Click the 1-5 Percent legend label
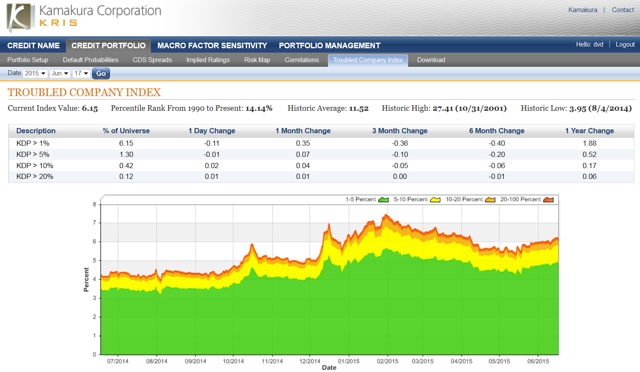Image resolution: width=640 pixels, height=372 pixels. pyautogui.click(x=360, y=200)
